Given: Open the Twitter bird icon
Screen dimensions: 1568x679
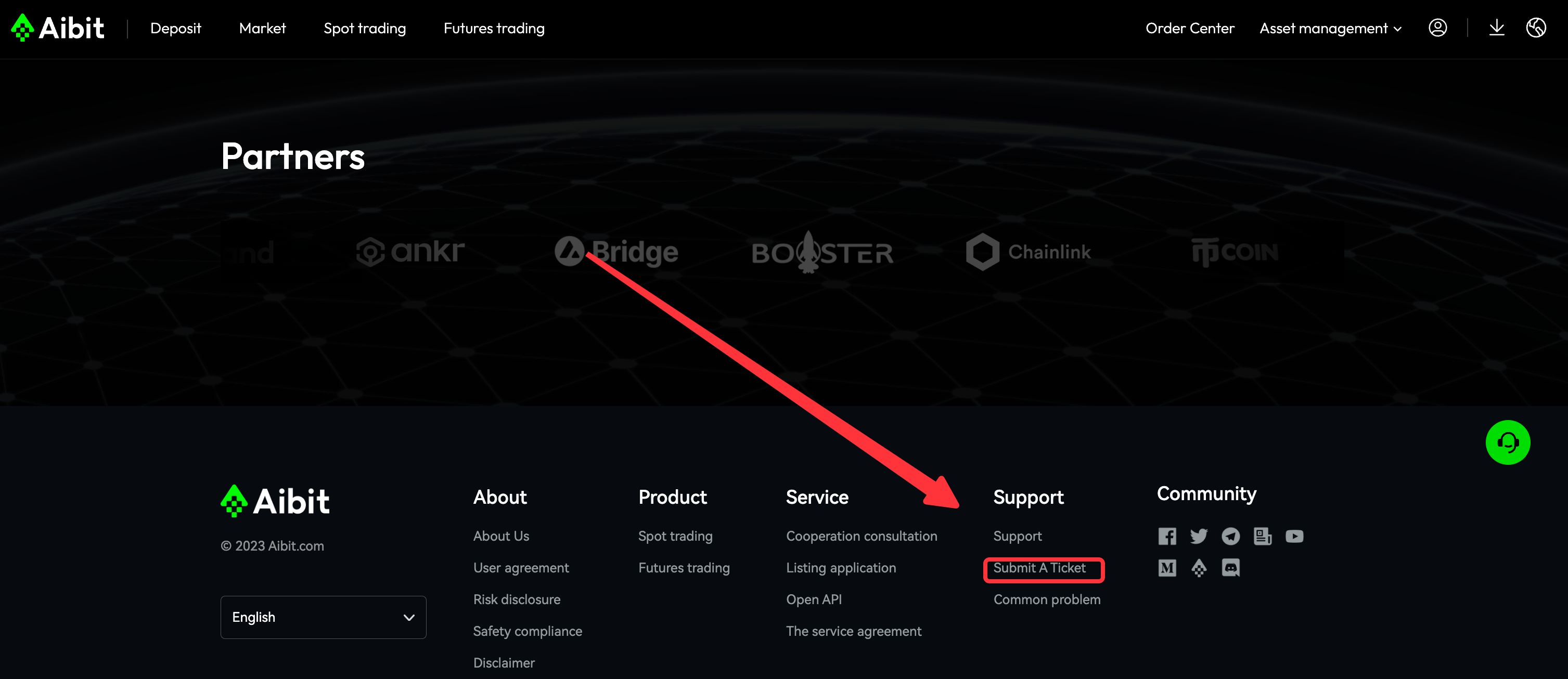Looking at the screenshot, I should [1199, 536].
